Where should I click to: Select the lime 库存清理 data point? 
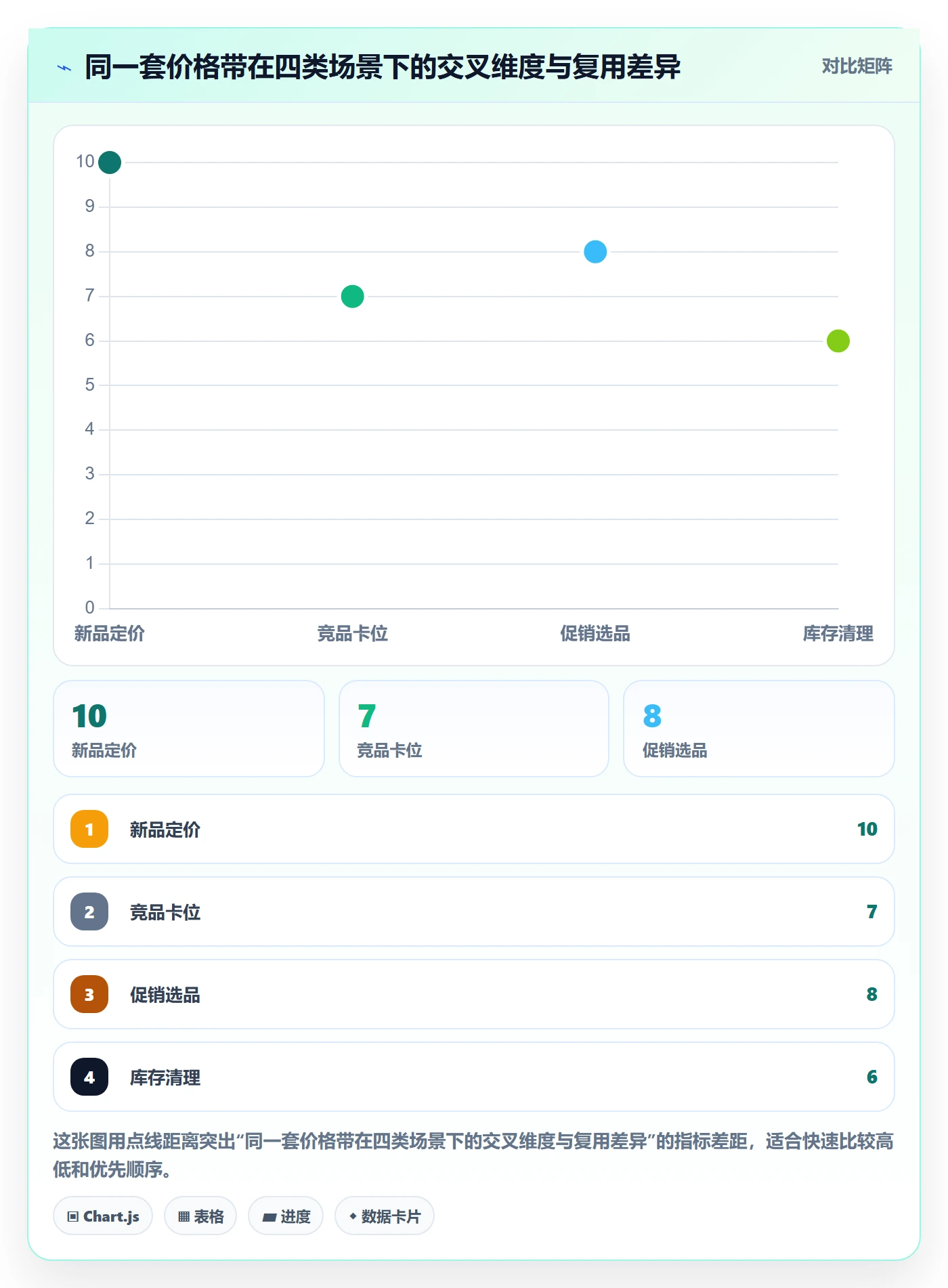point(838,341)
